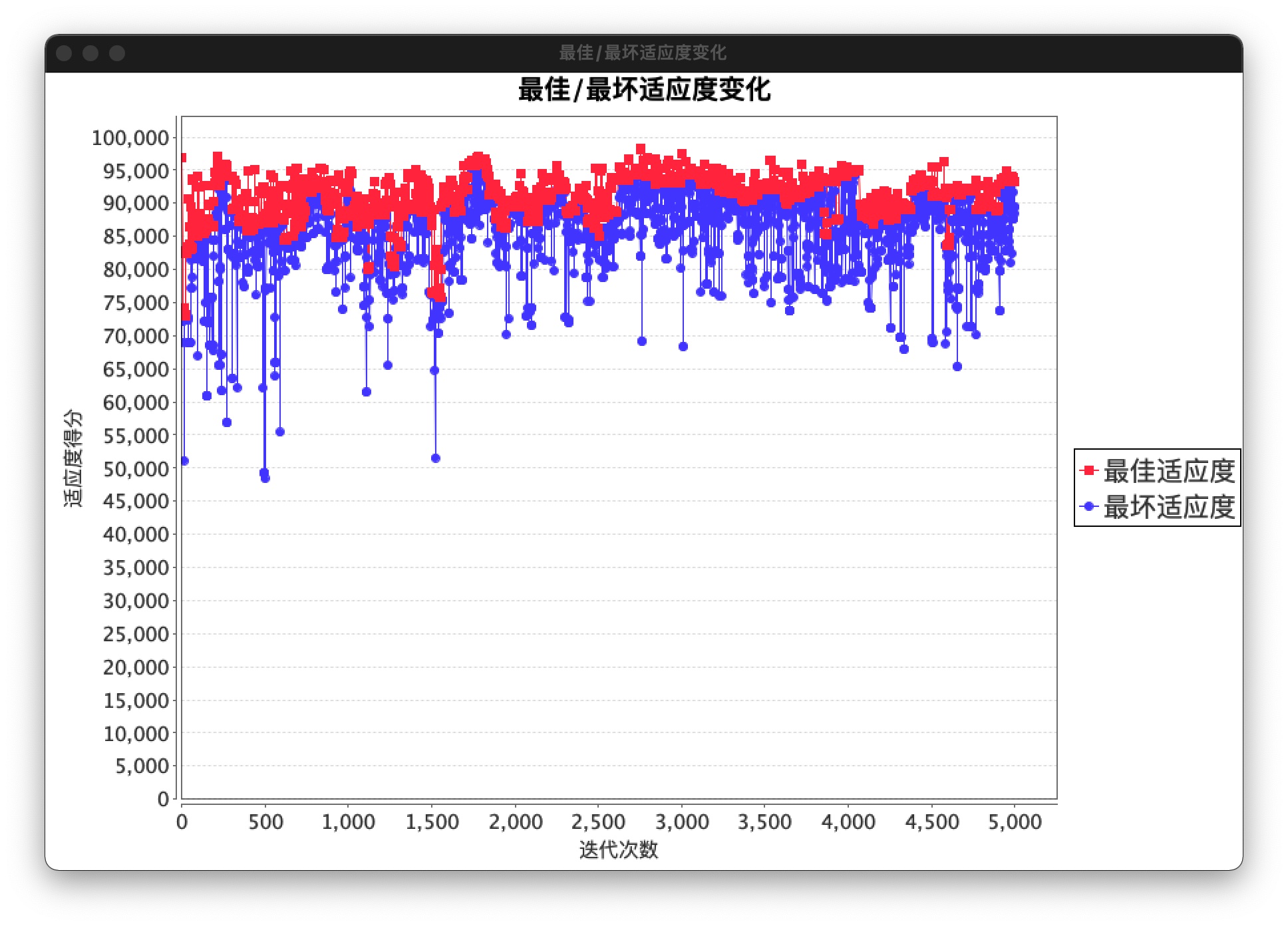Click the 90,000 y-axis tick label
1288x926 pixels.
click(136, 203)
